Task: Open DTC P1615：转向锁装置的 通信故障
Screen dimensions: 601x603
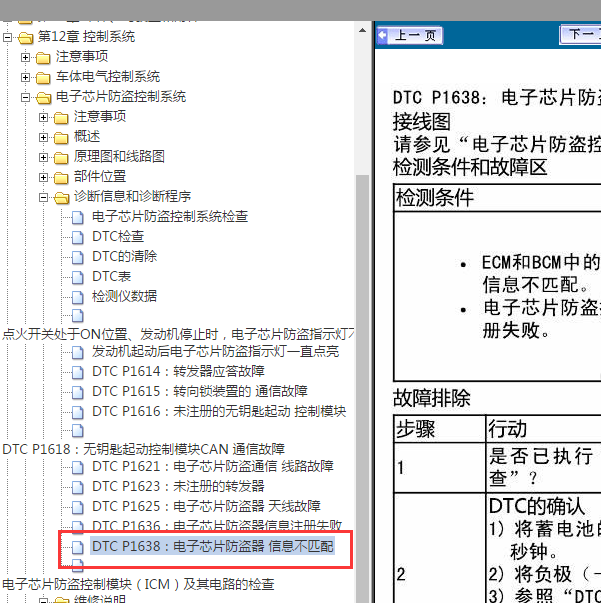Action: [x=200, y=391]
